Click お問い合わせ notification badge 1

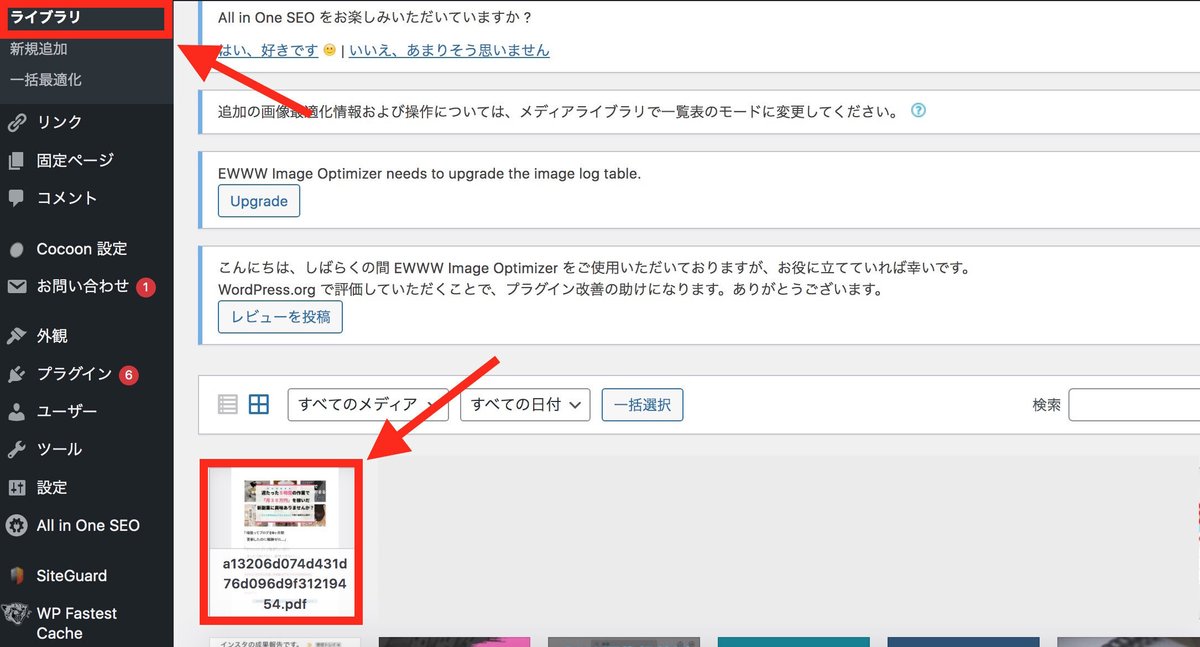click(145, 287)
